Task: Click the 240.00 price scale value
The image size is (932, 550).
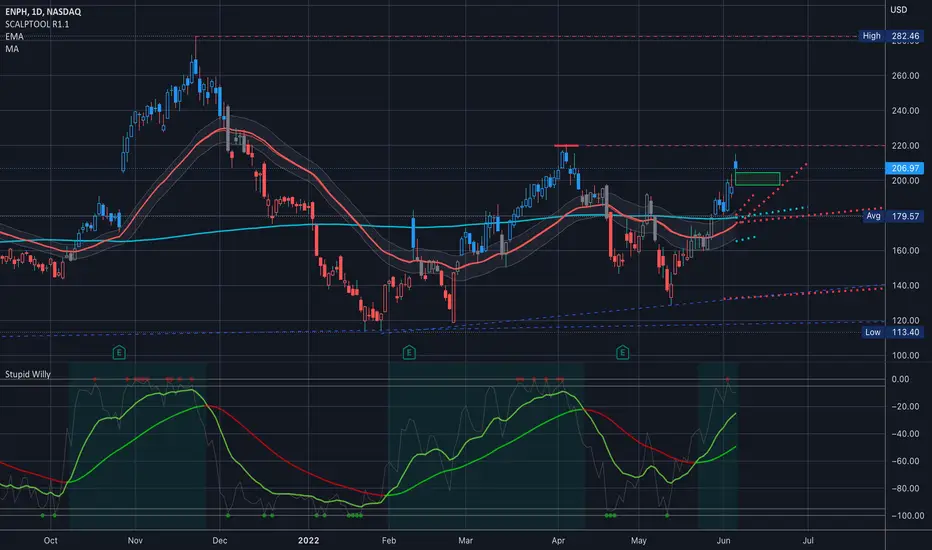Action: (905, 111)
